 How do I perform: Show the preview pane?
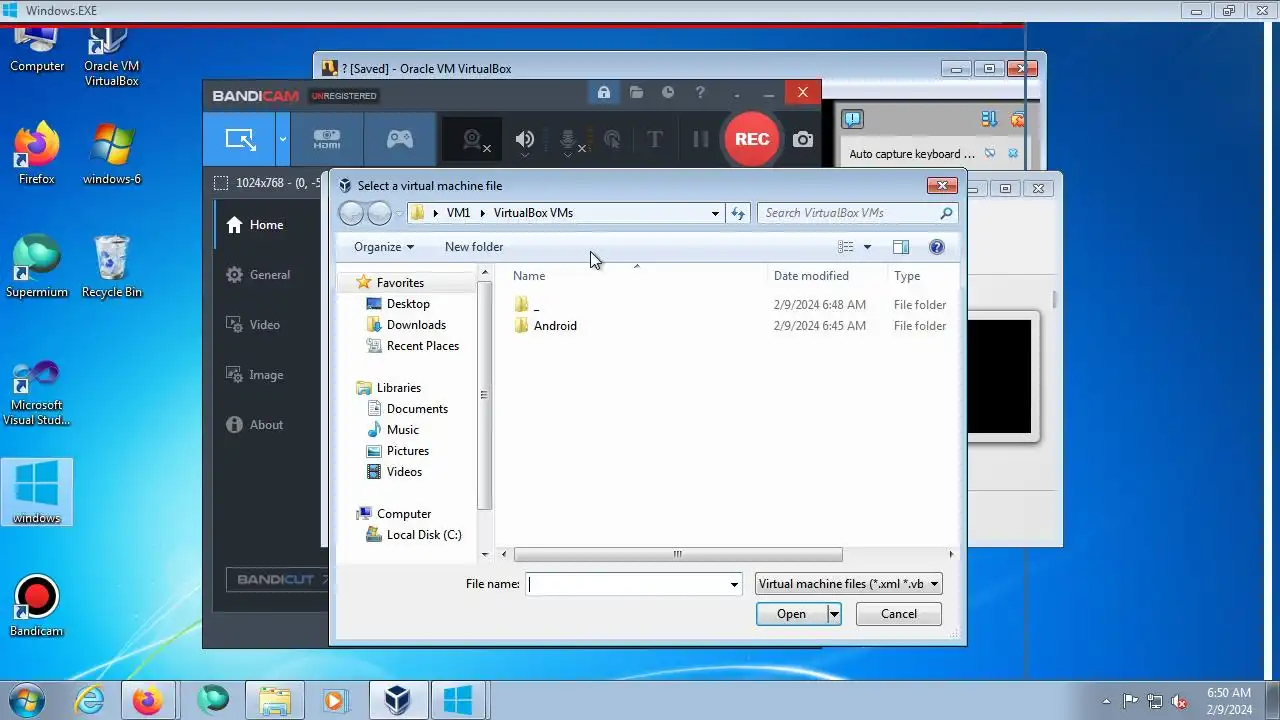[901, 247]
